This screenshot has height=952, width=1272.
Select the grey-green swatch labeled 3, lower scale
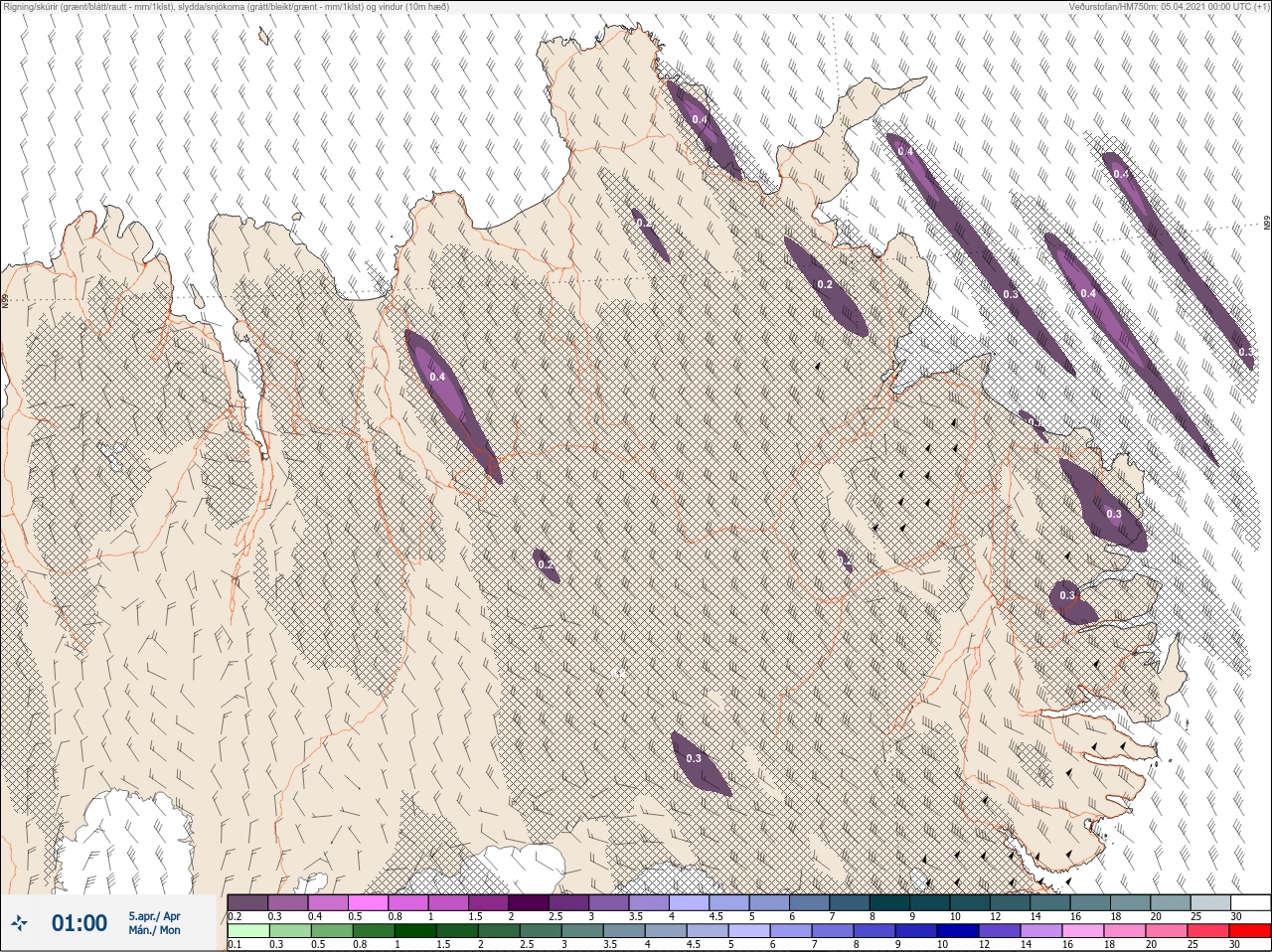582,931
